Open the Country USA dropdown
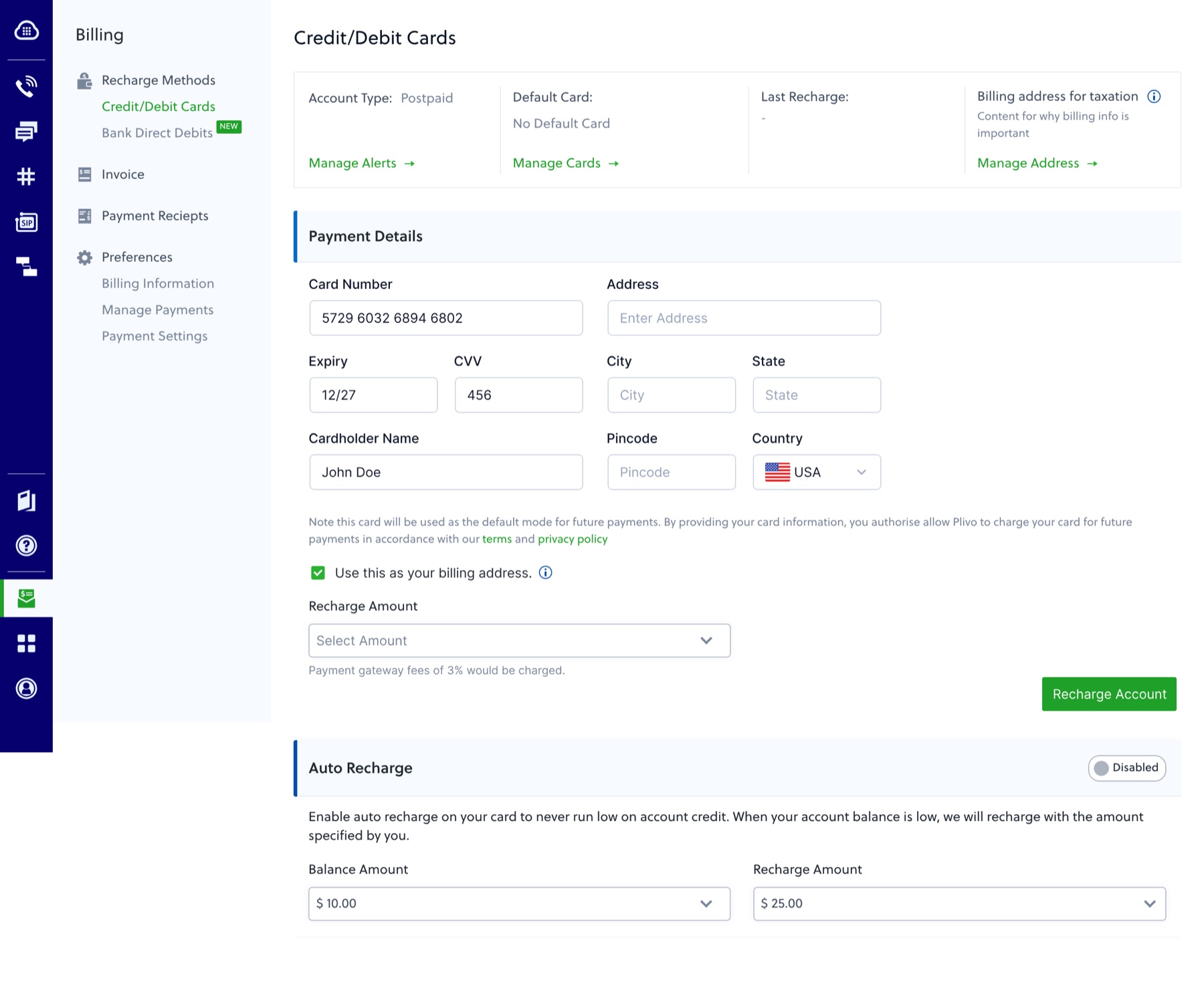1204x997 pixels. point(817,472)
